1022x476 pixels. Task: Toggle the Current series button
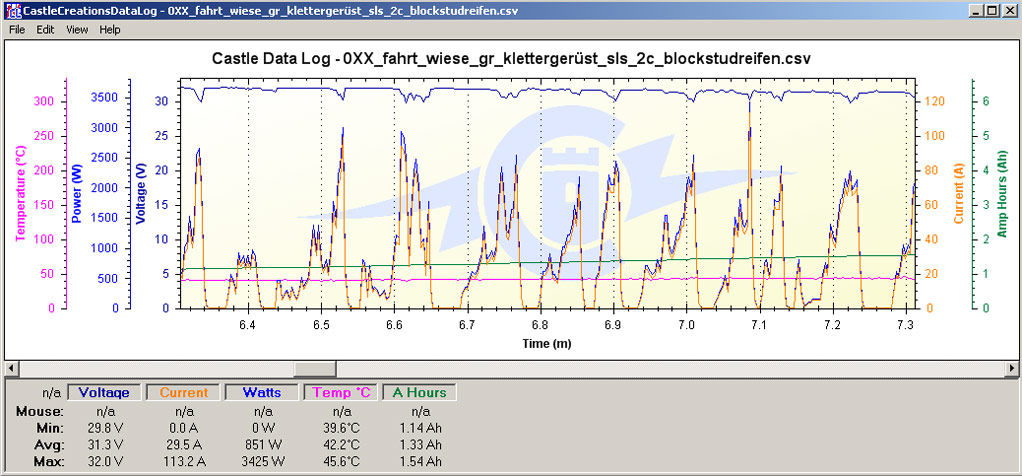pos(184,393)
